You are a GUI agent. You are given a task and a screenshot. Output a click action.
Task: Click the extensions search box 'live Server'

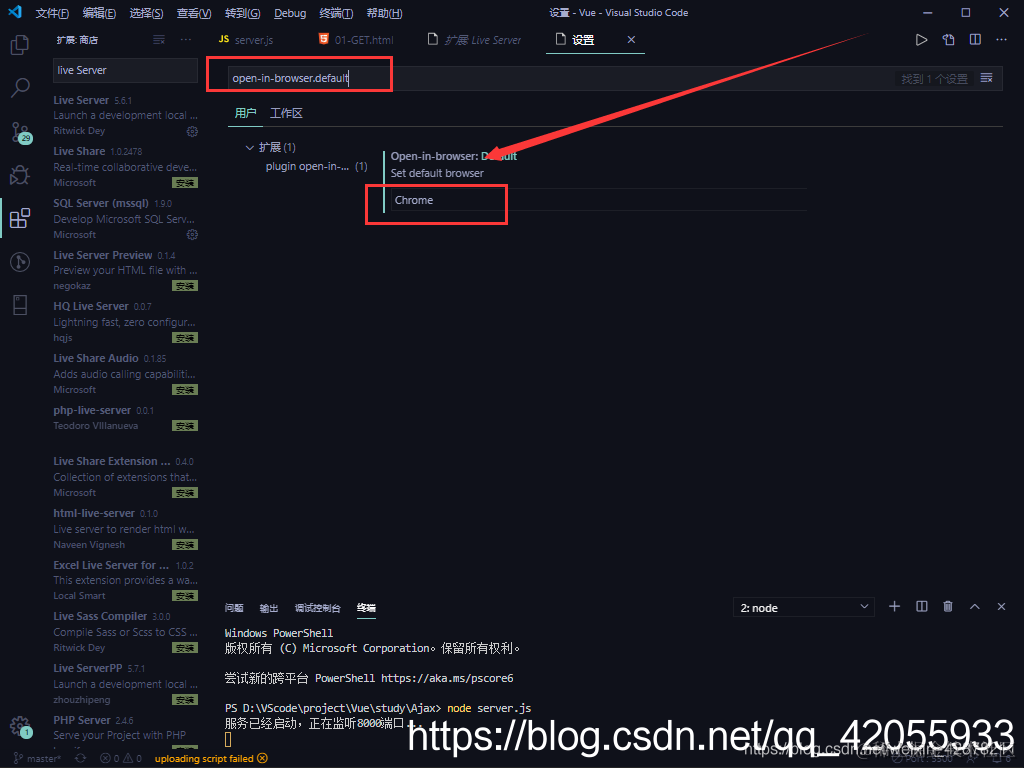click(125, 71)
